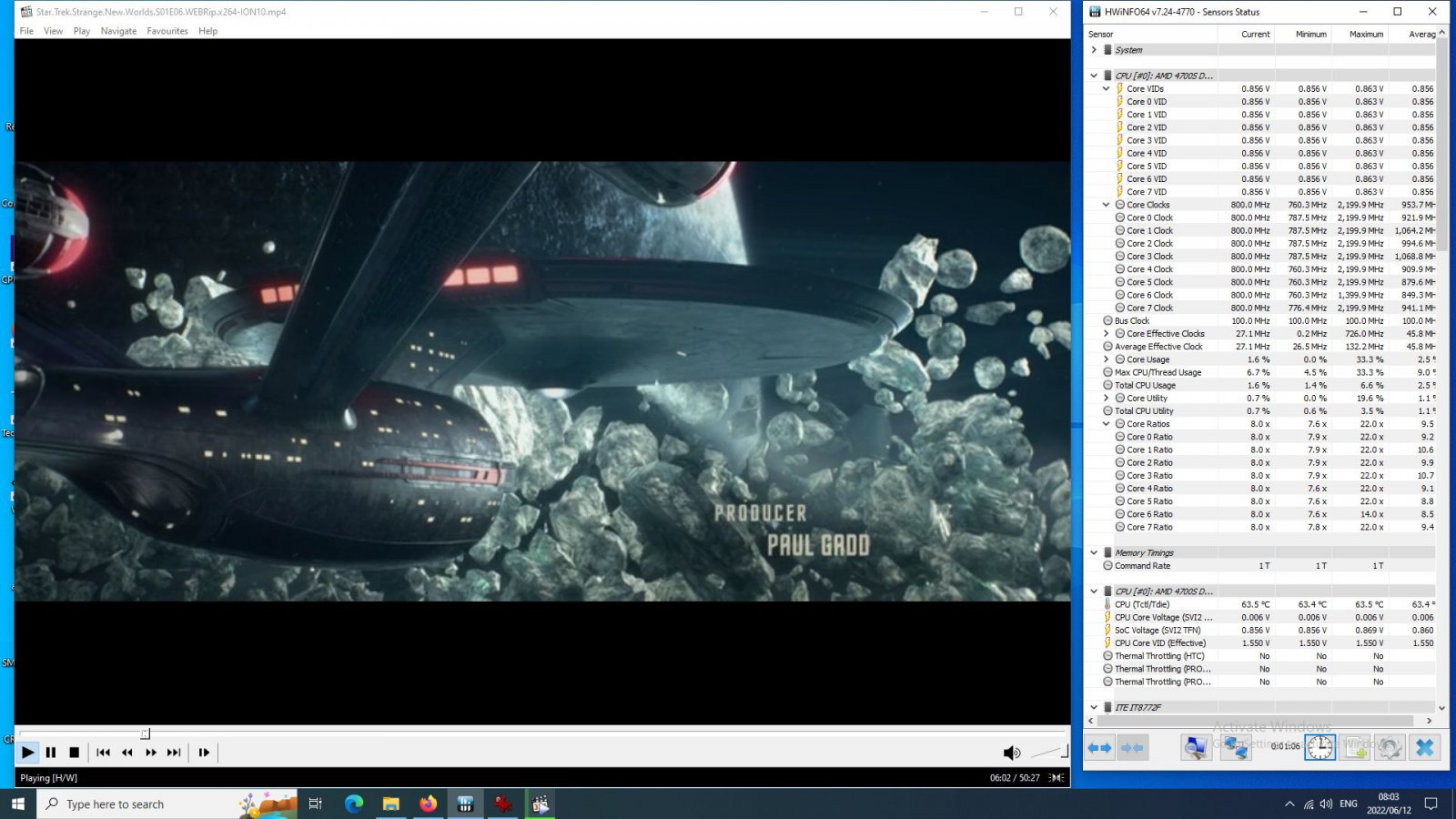Select the Average Effective Clock row

coord(1259,347)
